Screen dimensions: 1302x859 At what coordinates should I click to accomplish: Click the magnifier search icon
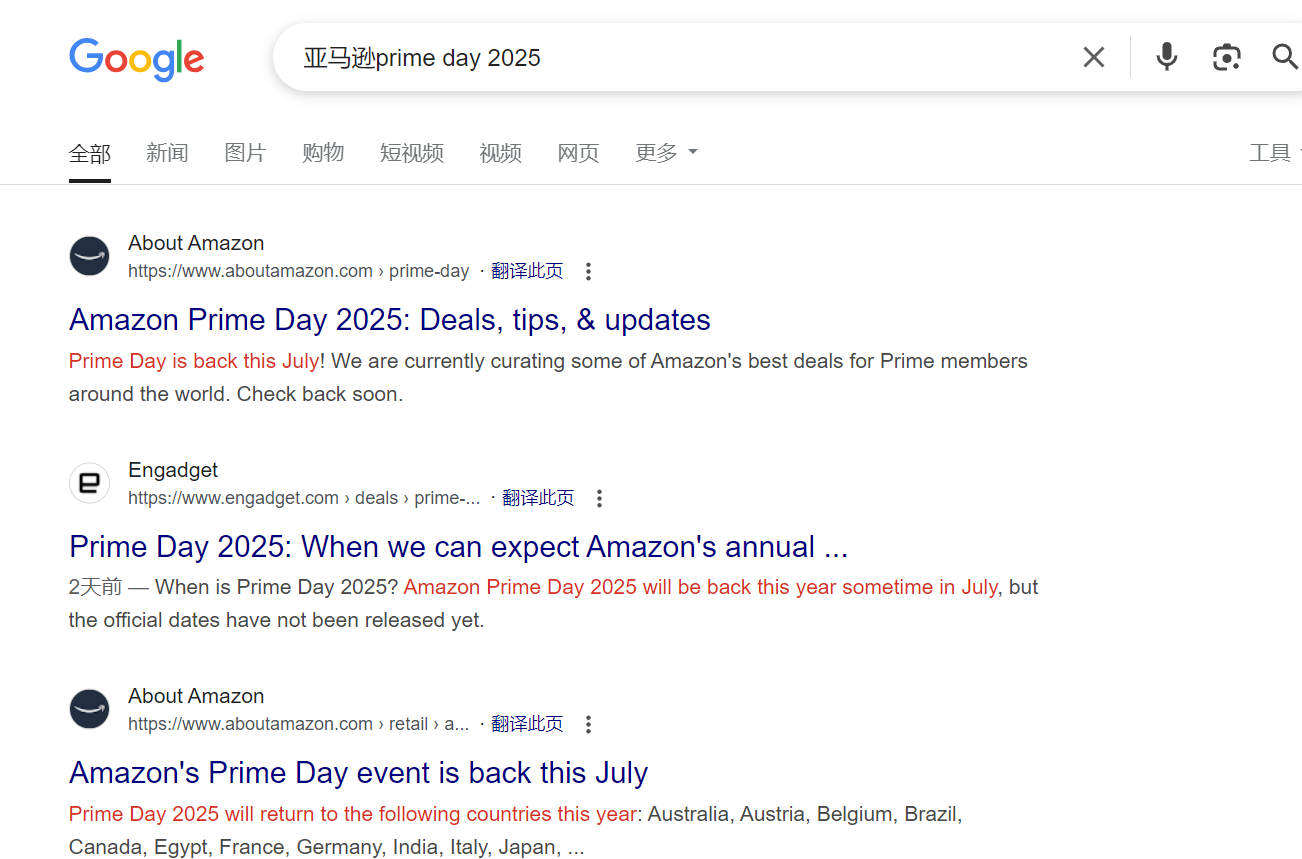1285,57
